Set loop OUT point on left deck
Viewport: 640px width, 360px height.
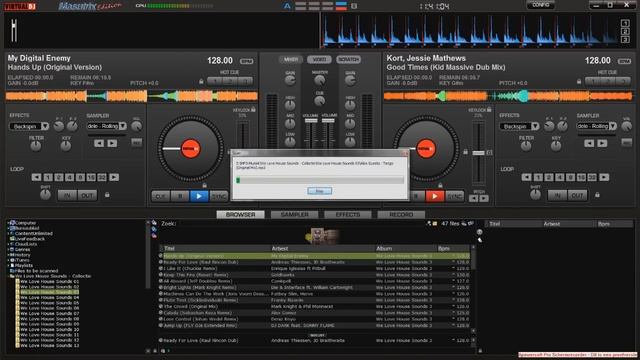pos(87,196)
